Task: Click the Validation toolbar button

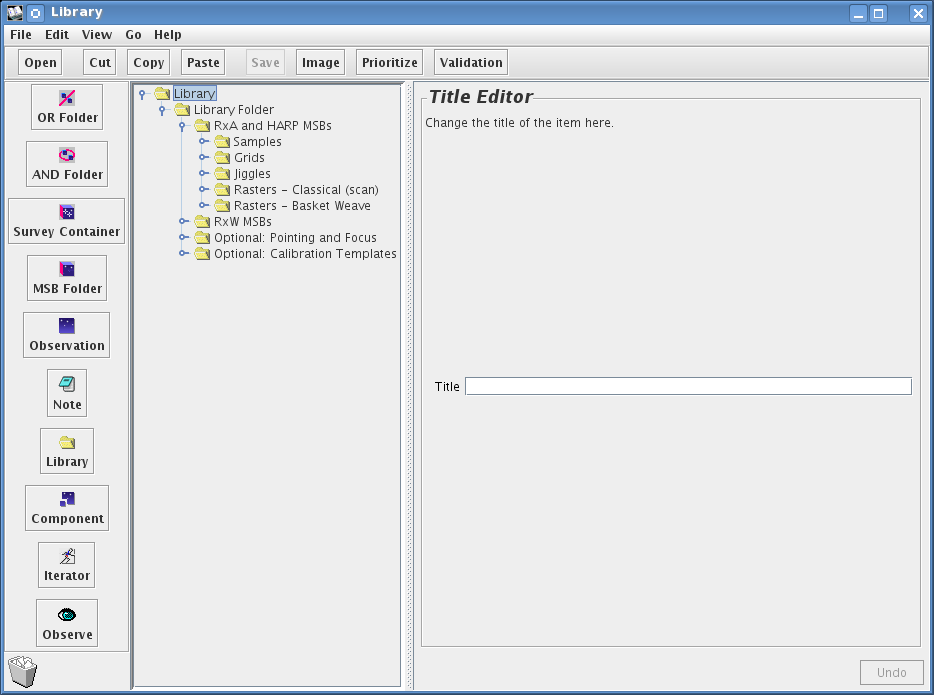Action: (471, 63)
